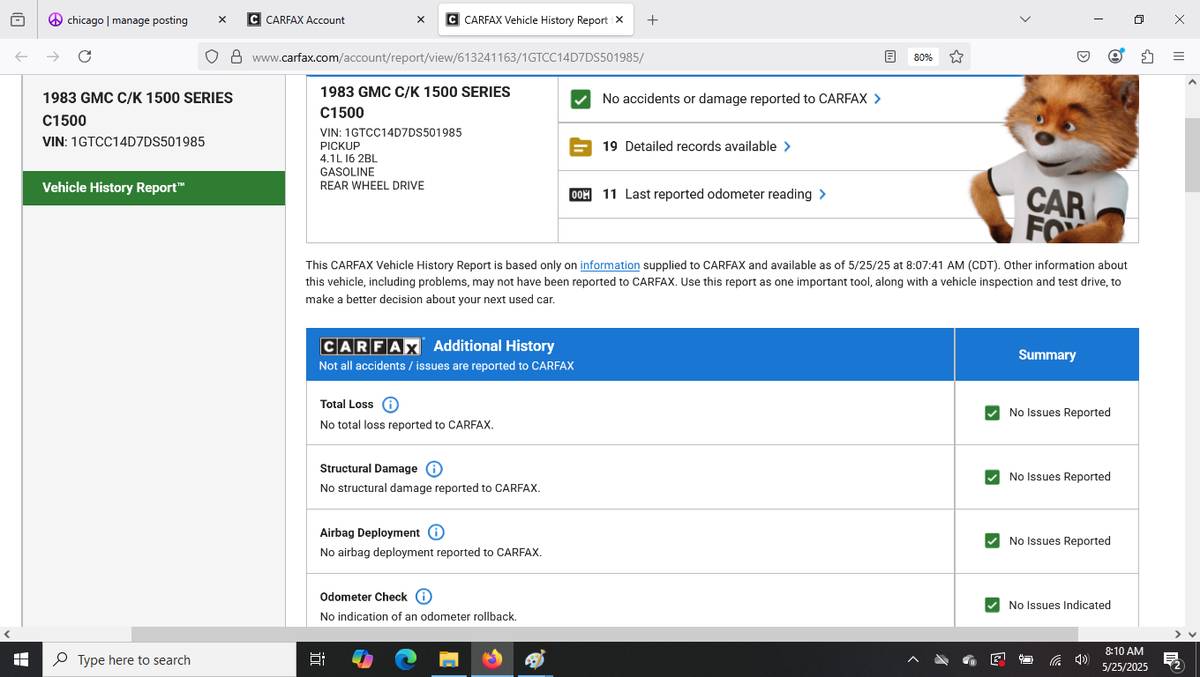Open Firefox application menu

(1179, 57)
